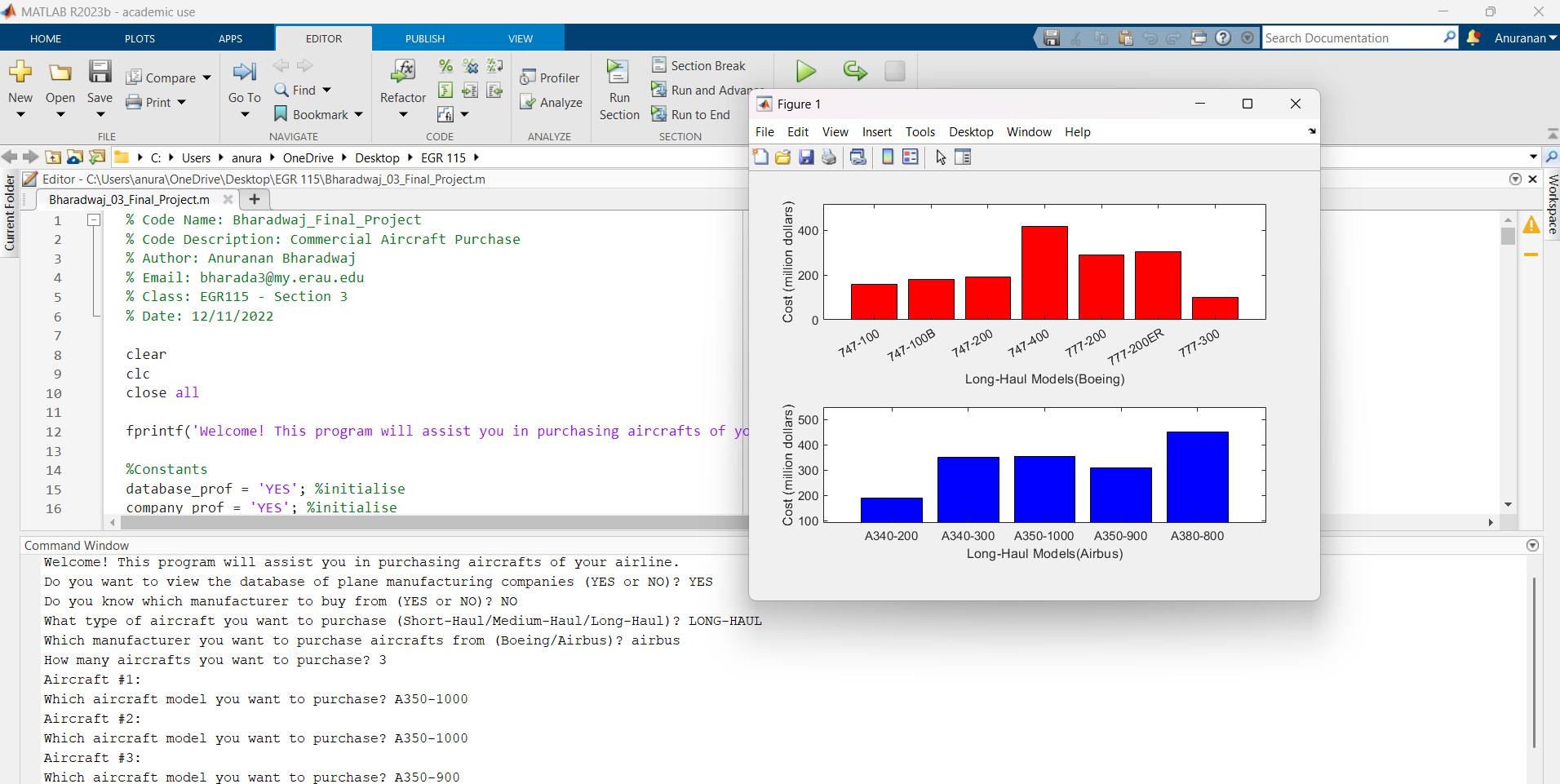Click the yellow warning indicator beside the editor
The image size is (1560, 784).
(1531, 225)
